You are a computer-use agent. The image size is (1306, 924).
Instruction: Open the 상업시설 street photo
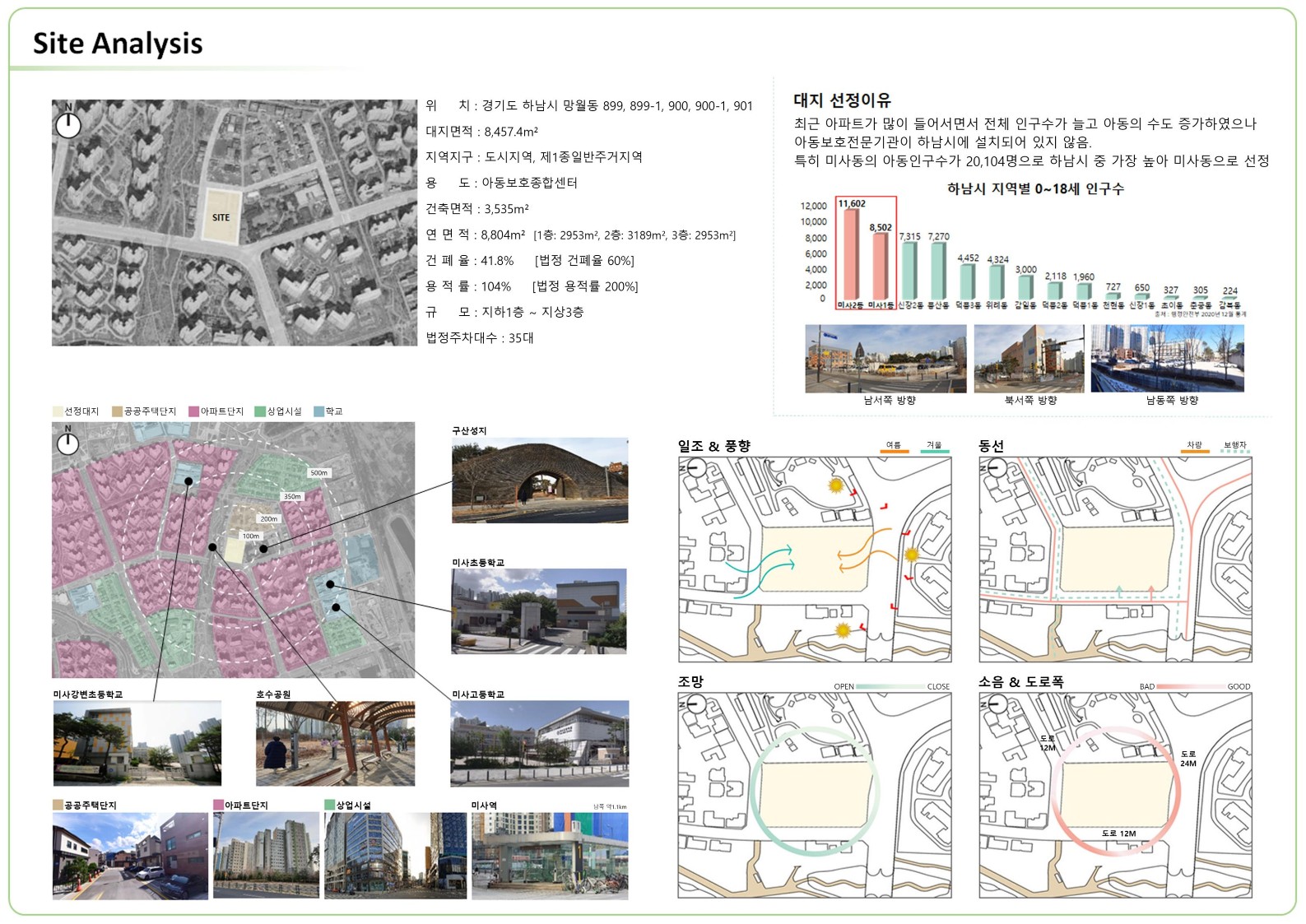[396, 856]
